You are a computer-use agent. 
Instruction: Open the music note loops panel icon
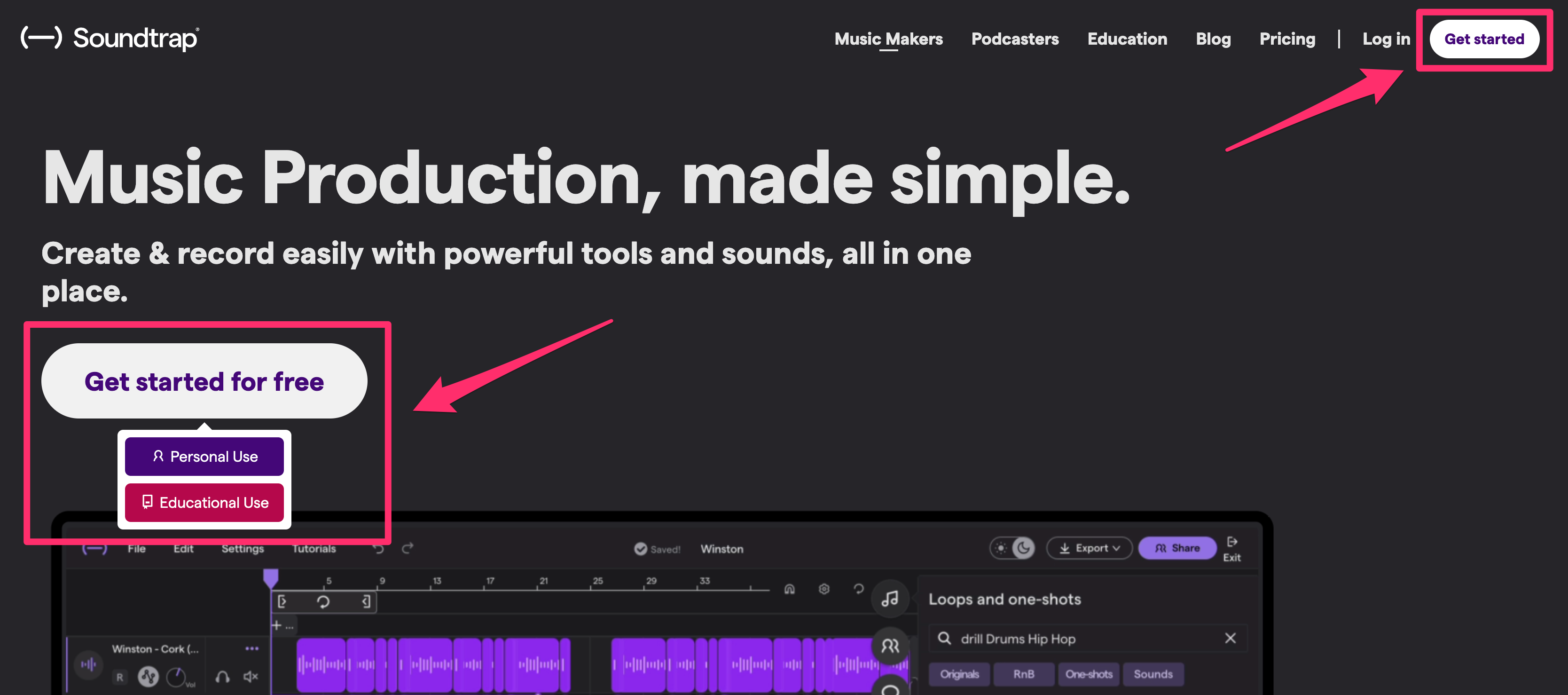(890, 599)
